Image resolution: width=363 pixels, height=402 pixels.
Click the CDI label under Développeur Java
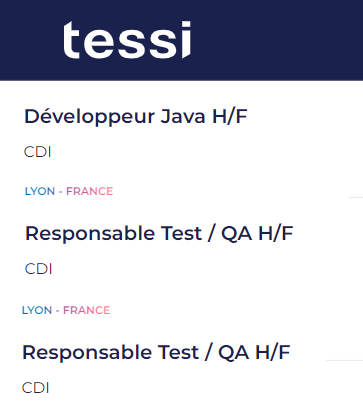(x=38, y=152)
